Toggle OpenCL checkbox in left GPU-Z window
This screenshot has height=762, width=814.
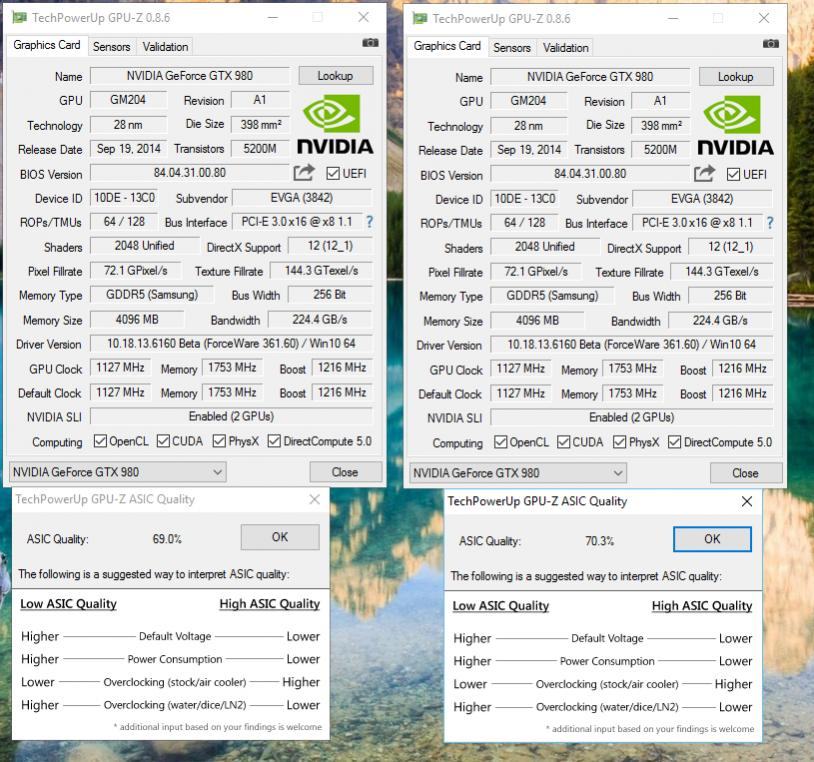(x=100, y=441)
